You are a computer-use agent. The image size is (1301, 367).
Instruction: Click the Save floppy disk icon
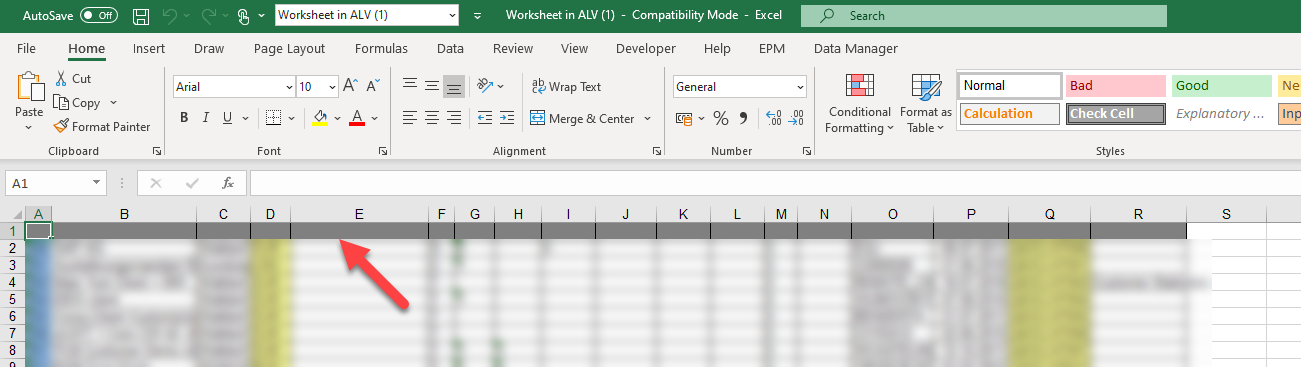coord(141,16)
